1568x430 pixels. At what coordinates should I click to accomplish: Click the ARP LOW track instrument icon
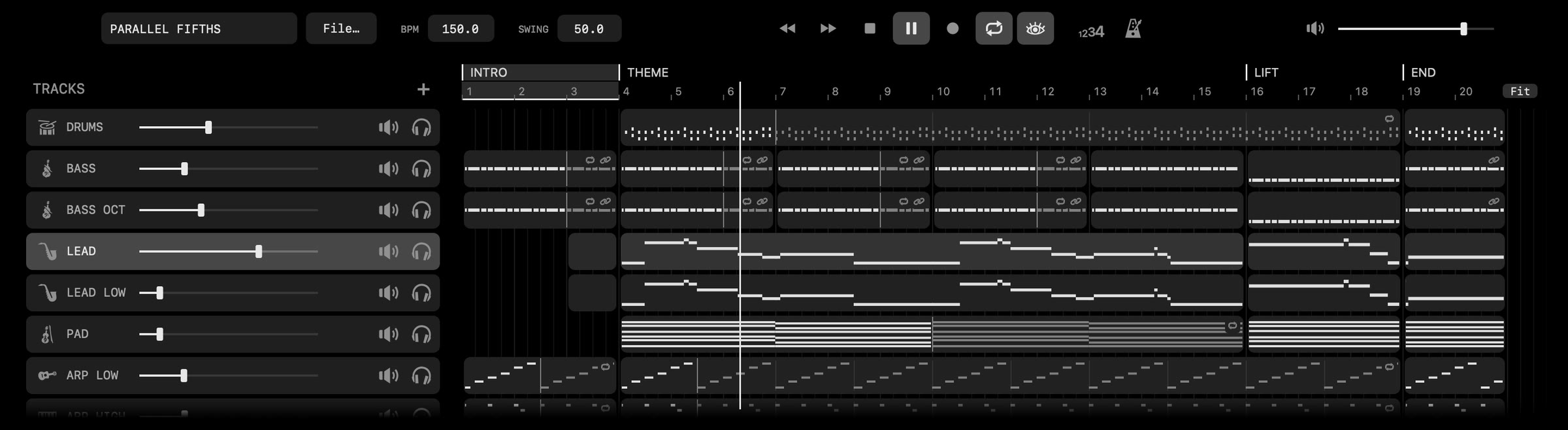point(47,376)
